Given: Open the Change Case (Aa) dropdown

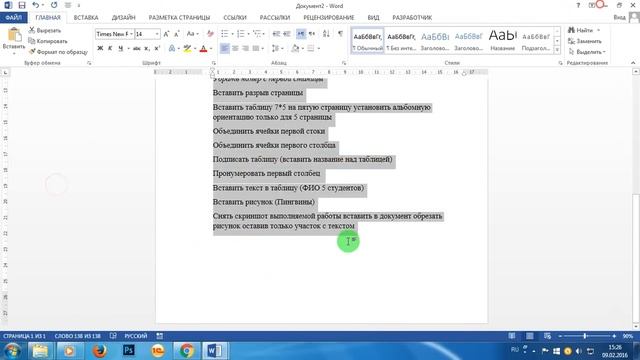Looking at the screenshot, I should tap(192, 34).
